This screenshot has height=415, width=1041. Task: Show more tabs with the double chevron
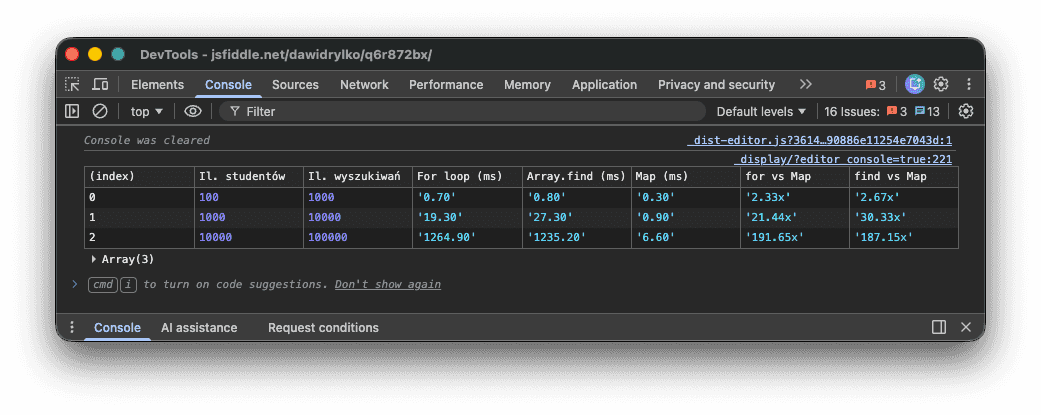pyautogui.click(x=805, y=85)
